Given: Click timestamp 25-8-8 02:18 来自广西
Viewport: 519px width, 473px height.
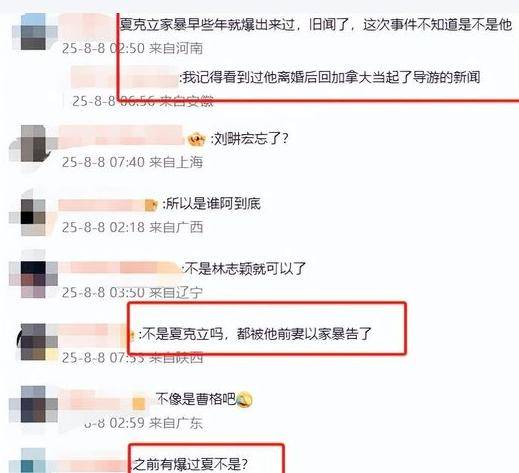Looking at the screenshot, I should (132, 227).
